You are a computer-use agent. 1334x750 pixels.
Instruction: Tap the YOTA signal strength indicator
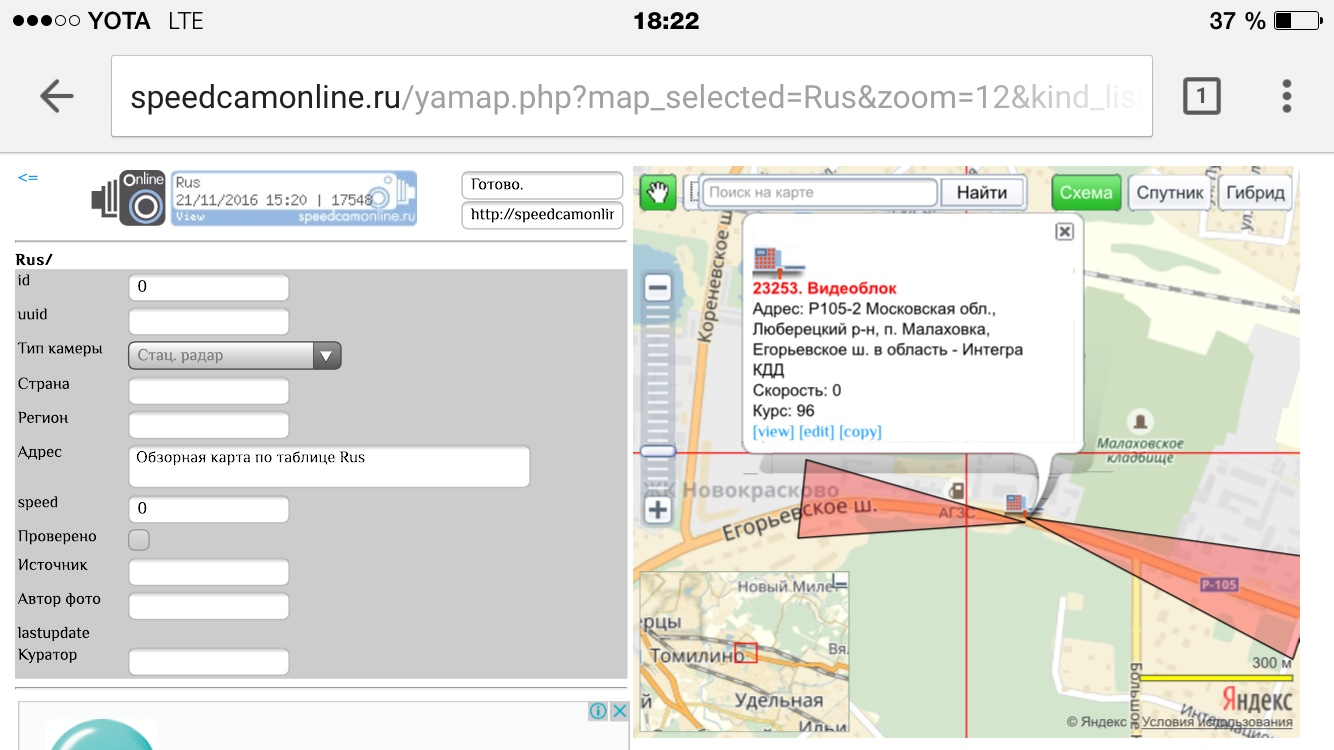45,21
